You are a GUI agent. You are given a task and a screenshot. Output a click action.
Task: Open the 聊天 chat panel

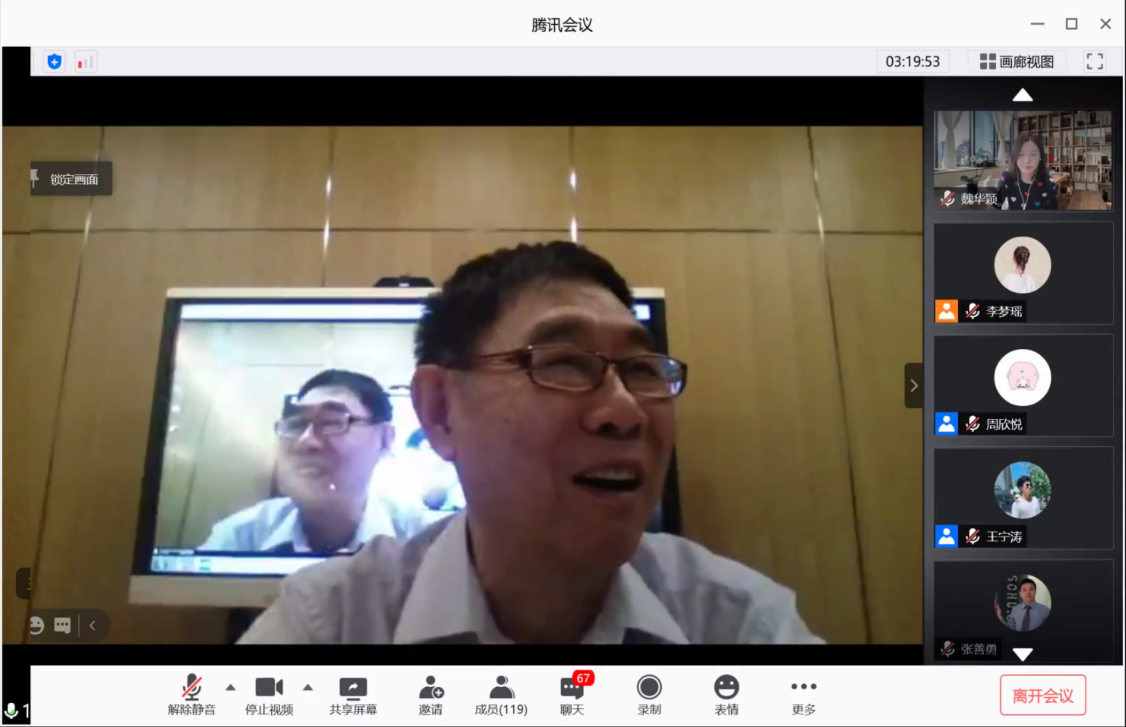pyautogui.click(x=572, y=695)
